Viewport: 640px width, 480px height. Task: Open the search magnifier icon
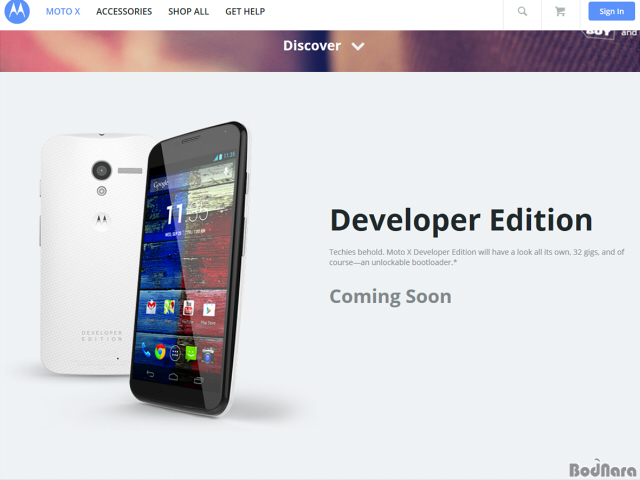click(x=522, y=11)
